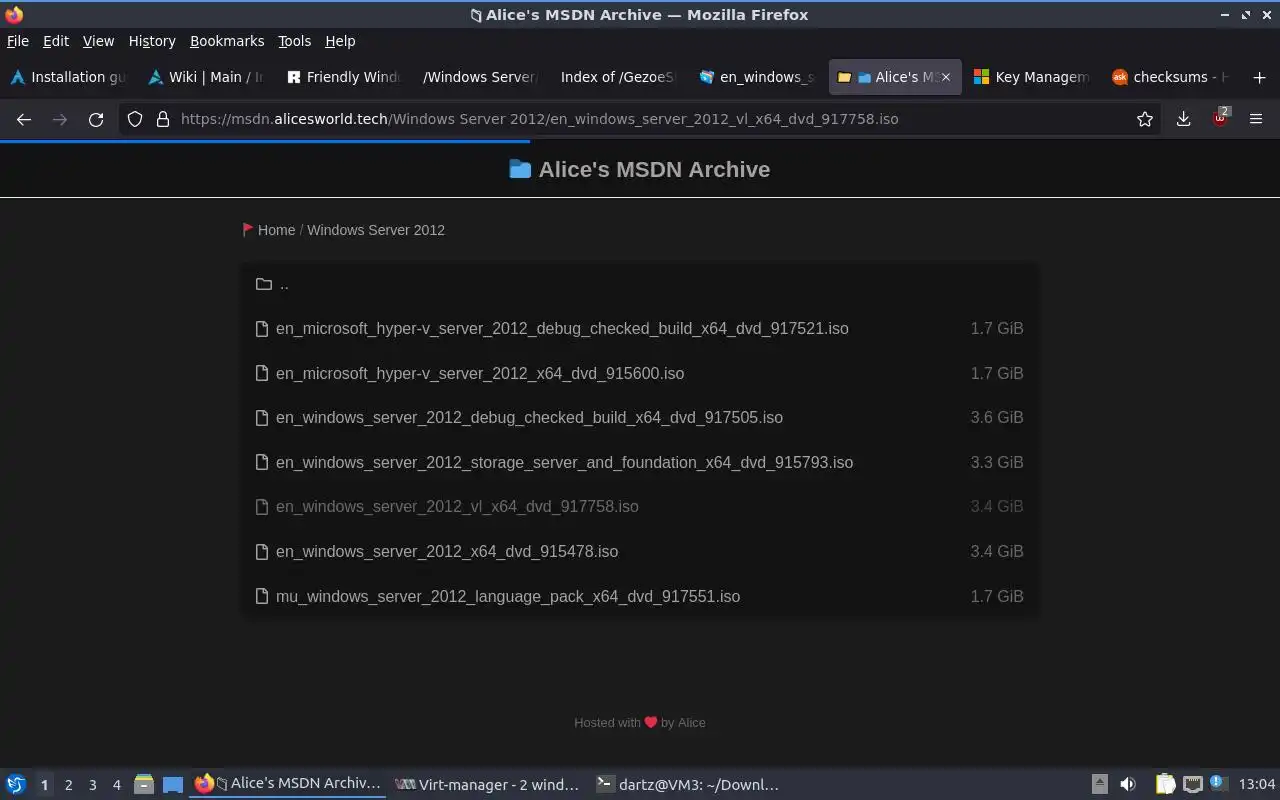
Task: Open the Firefox hamburger application menu
Action: tap(1256, 119)
